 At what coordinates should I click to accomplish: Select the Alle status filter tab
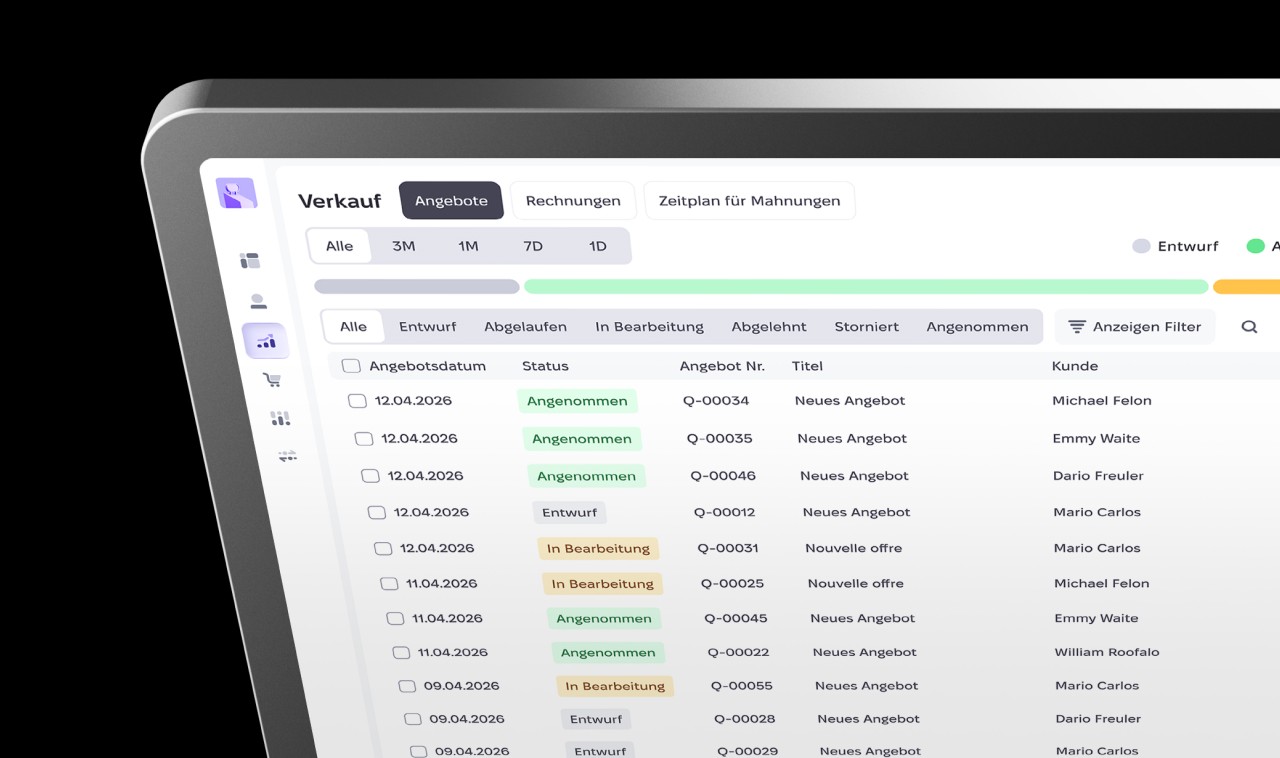[x=353, y=327]
